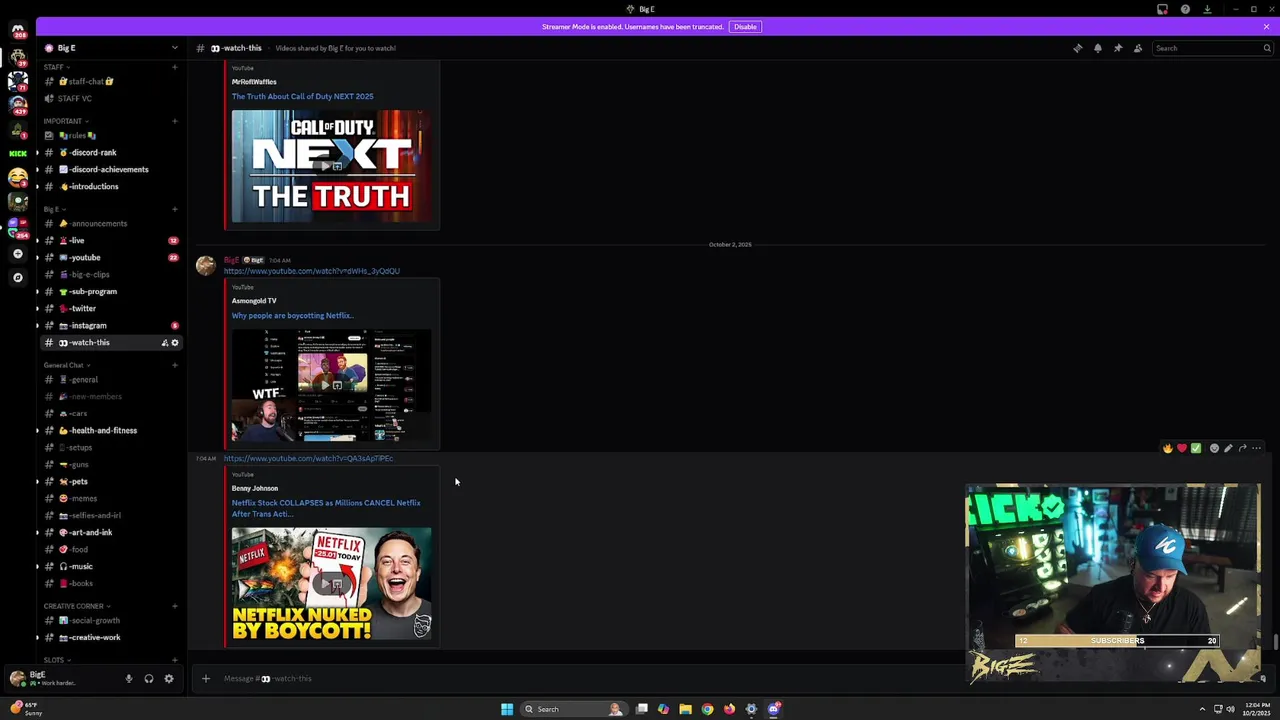The width and height of the screenshot is (1280, 720).
Task: Add heart reaction on message toolbar
Action: click(x=1181, y=449)
